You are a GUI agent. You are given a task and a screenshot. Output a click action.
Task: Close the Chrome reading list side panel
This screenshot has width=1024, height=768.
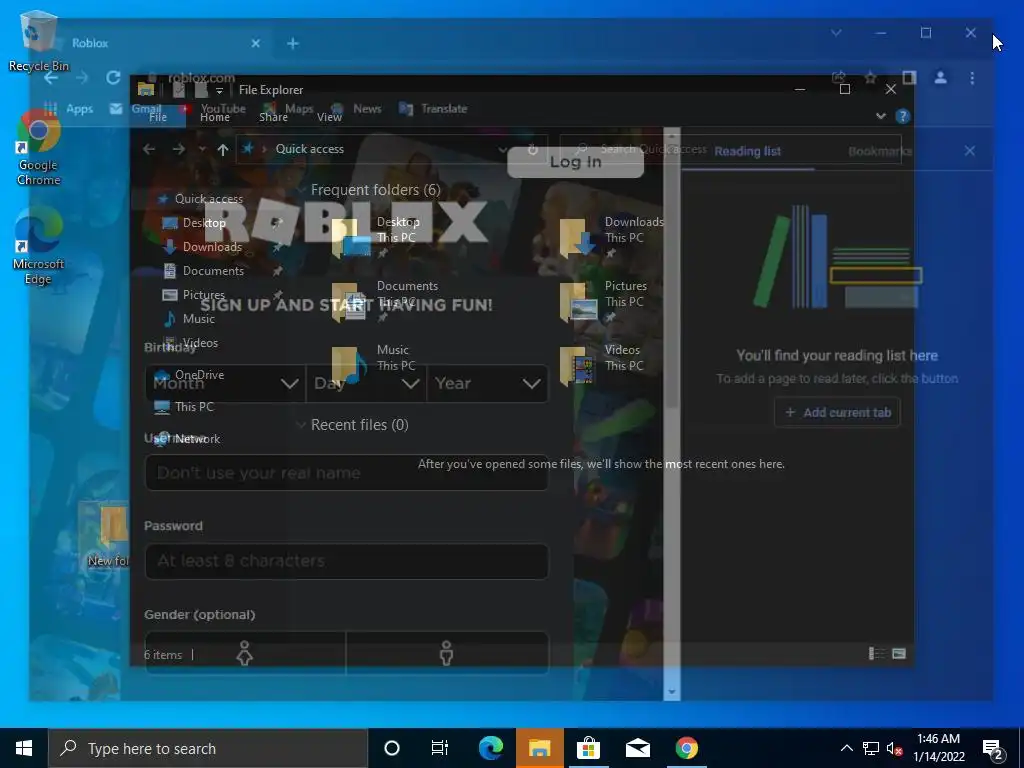[970, 151]
